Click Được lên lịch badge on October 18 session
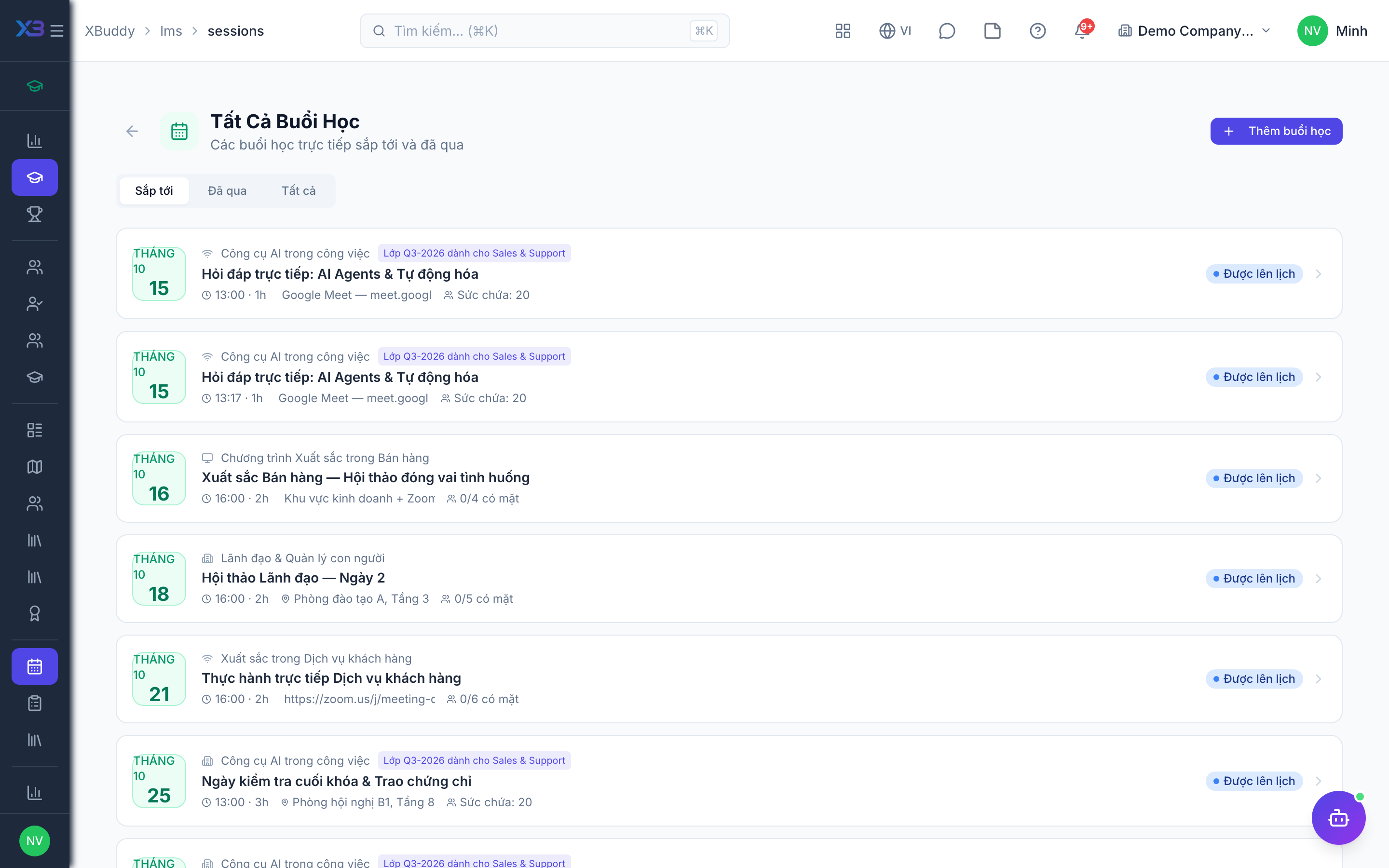This screenshot has height=868, width=1389. pyautogui.click(x=1254, y=579)
